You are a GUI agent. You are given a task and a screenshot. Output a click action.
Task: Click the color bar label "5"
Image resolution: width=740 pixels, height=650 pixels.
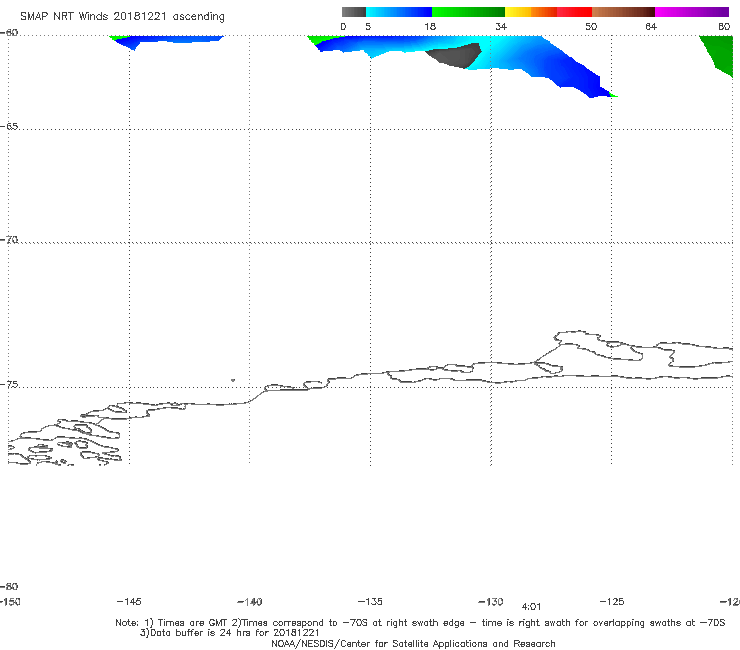tap(368, 26)
